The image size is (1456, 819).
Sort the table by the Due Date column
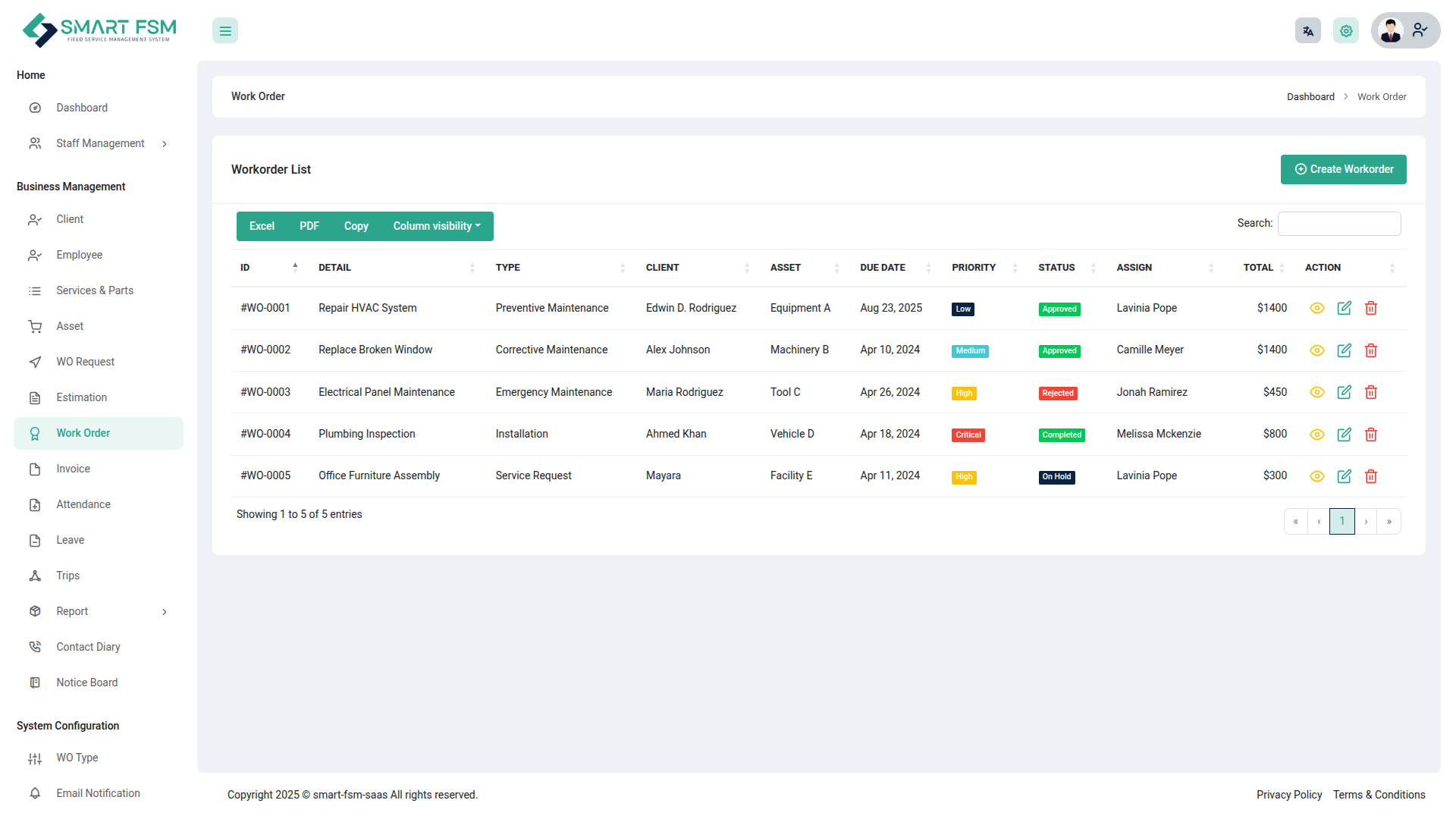coord(883,268)
